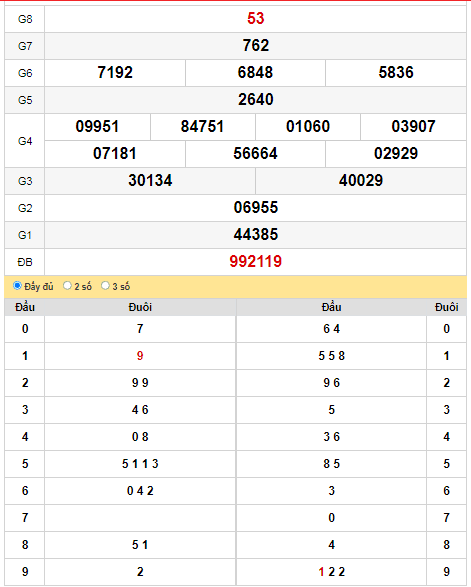Click the G1 result 44385
The image size is (471, 587).
point(256,234)
